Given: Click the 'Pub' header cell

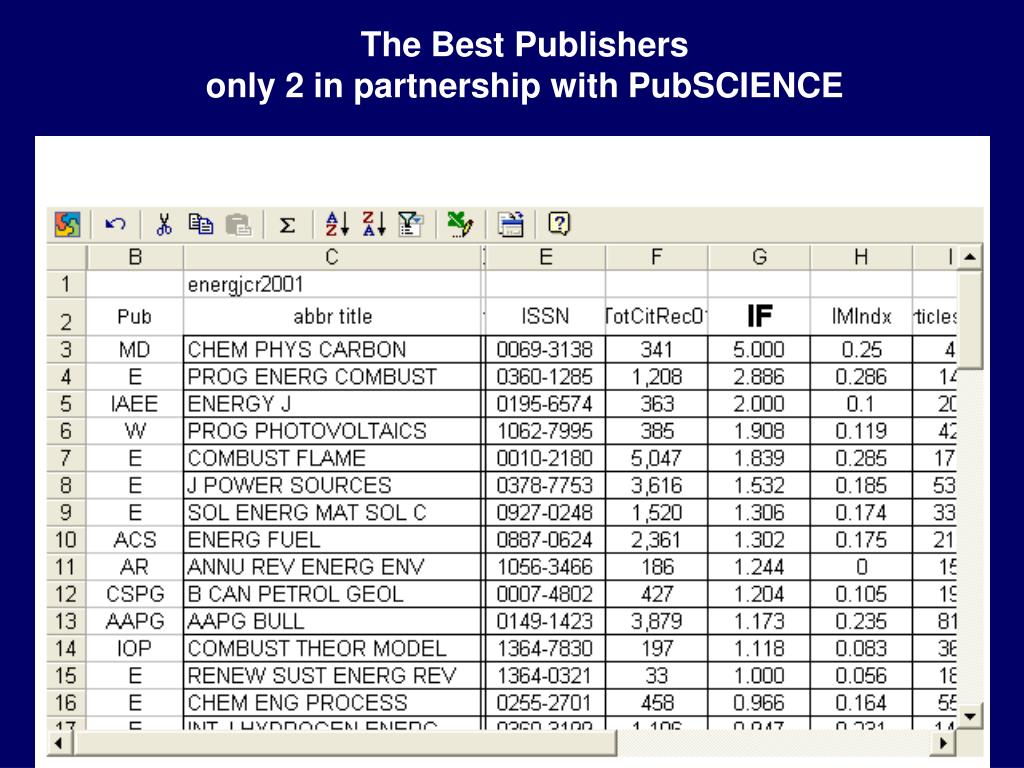Looking at the screenshot, I should 135,317.
